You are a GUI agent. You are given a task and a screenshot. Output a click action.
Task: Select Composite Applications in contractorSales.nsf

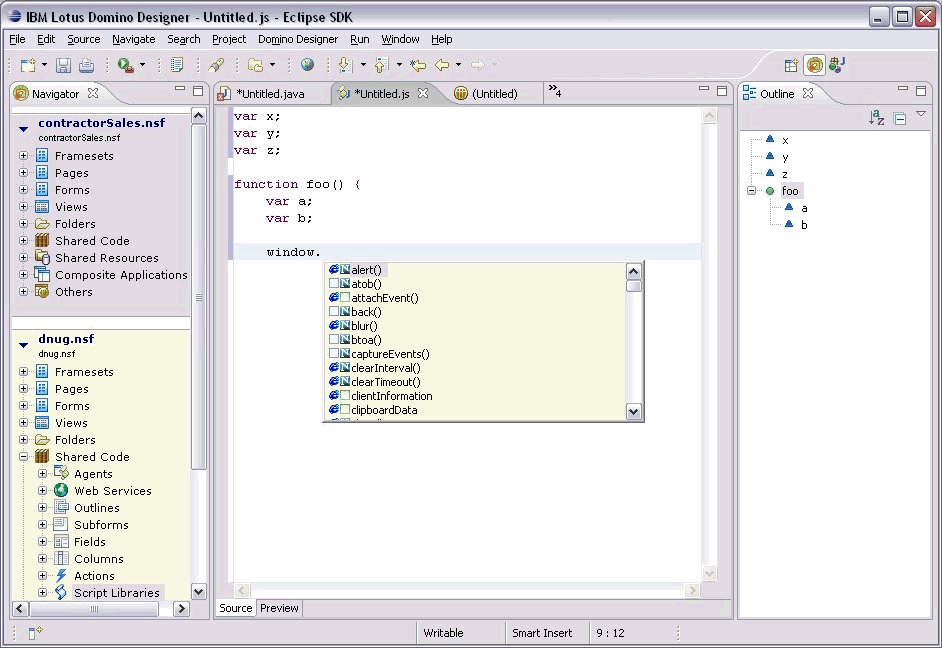pyautogui.click(x=121, y=275)
